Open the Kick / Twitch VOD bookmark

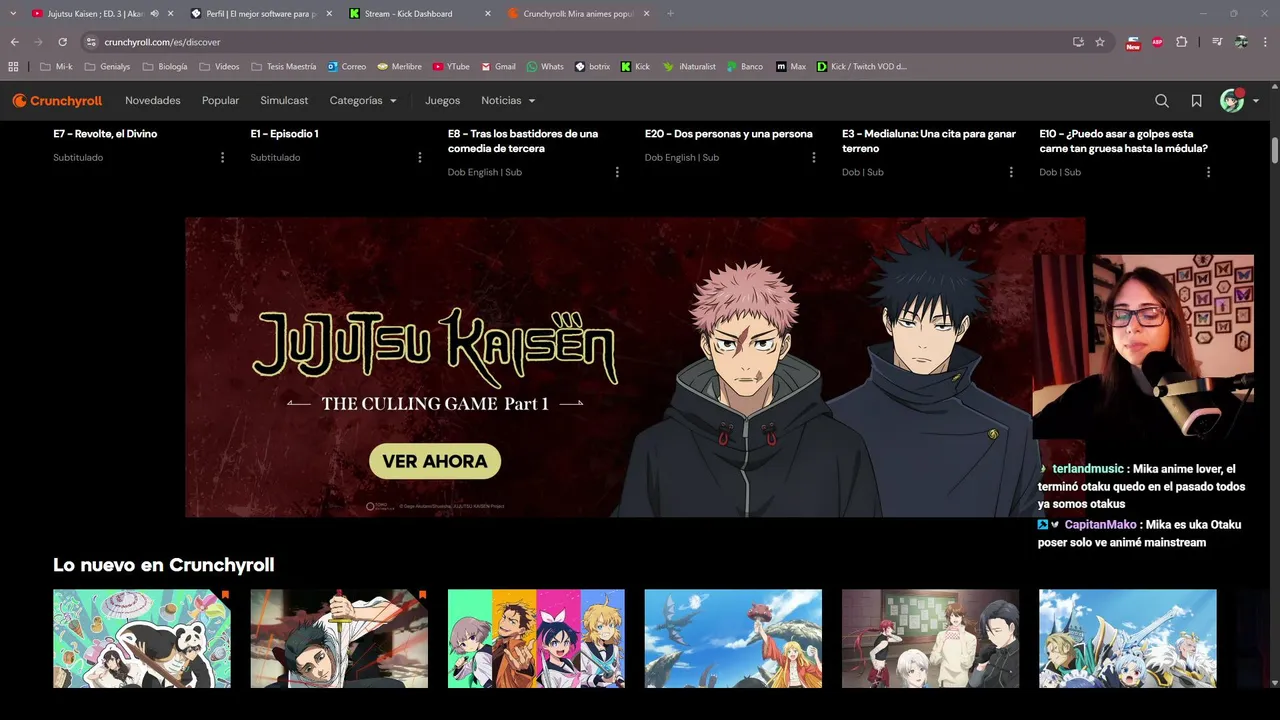(x=861, y=66)
